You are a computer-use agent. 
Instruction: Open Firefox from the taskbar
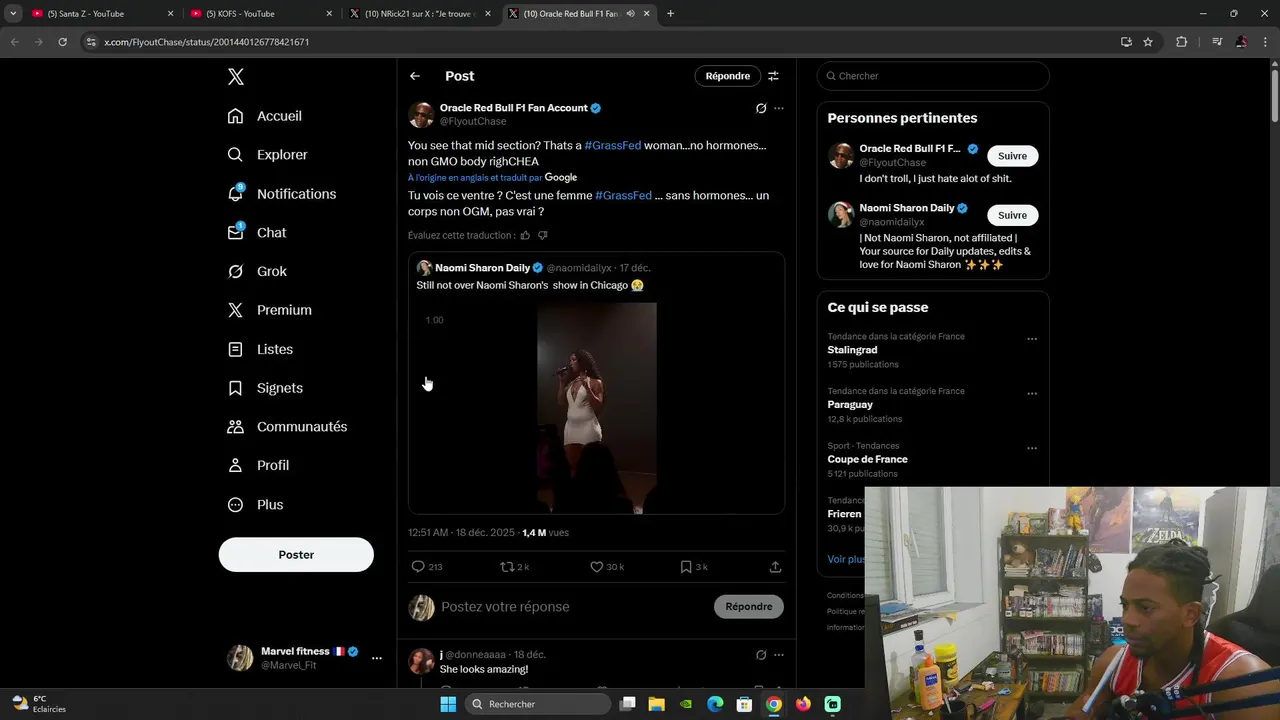[x=803, y=704]
